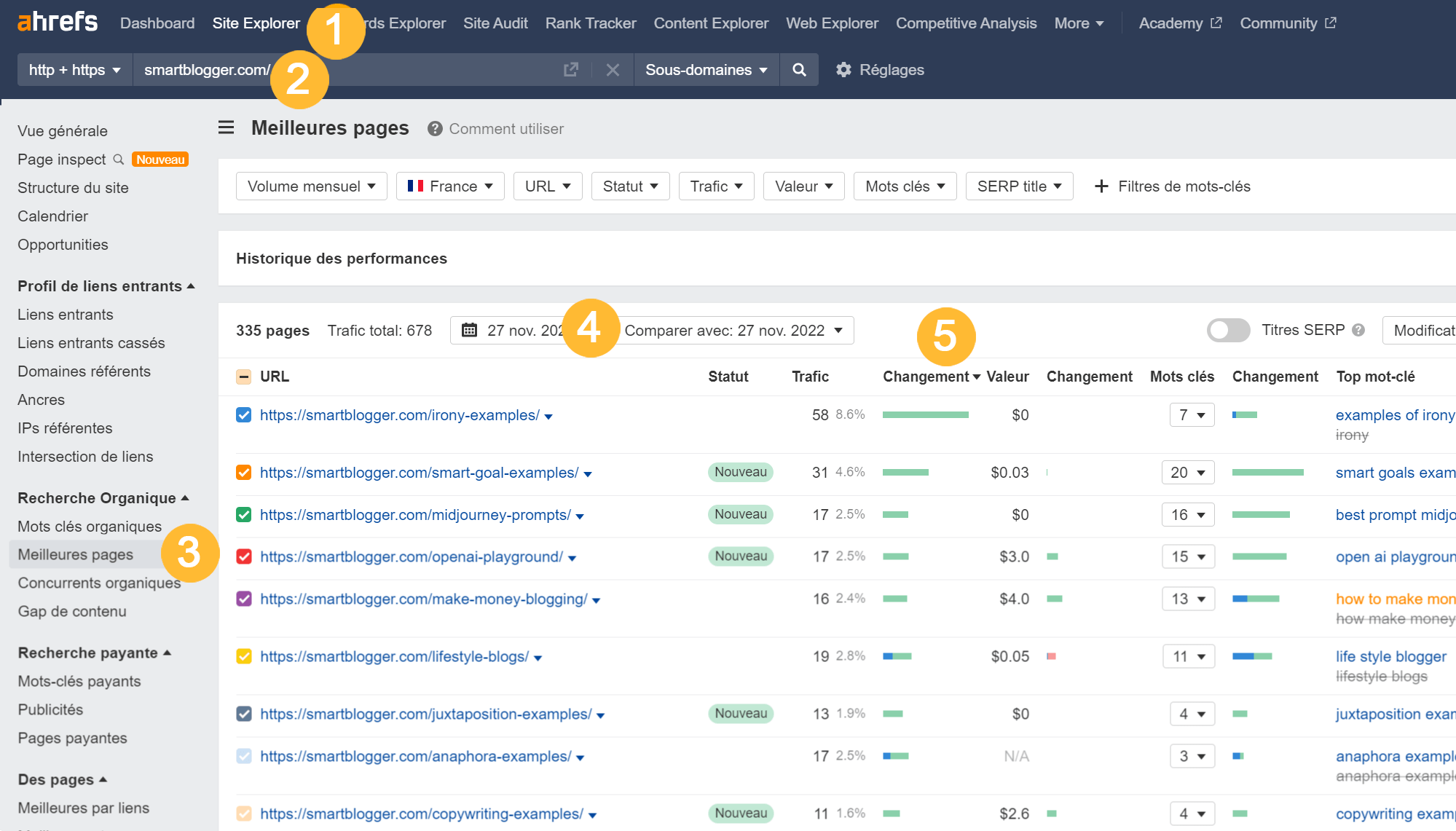Image resolution: width=1456 pixels, height=831 pixels.
Task: Open Réglages with the gear icon
Action: coord(844,69)
